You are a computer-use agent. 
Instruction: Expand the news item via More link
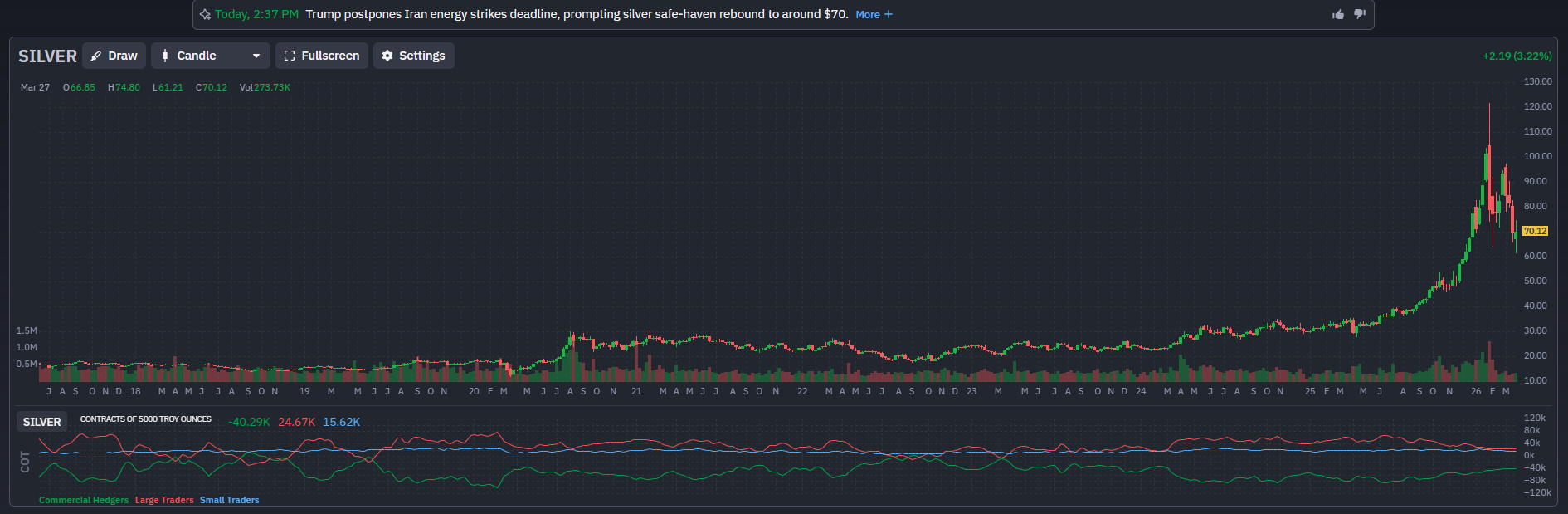point(868,14)
